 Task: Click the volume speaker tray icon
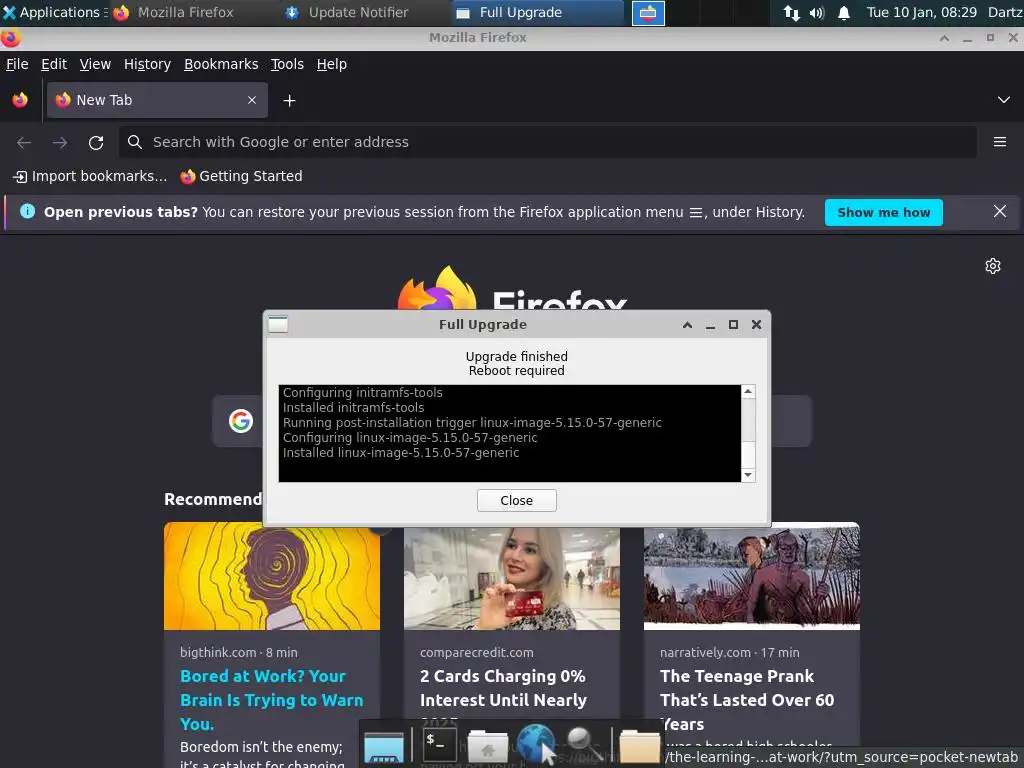click(817, 12)
